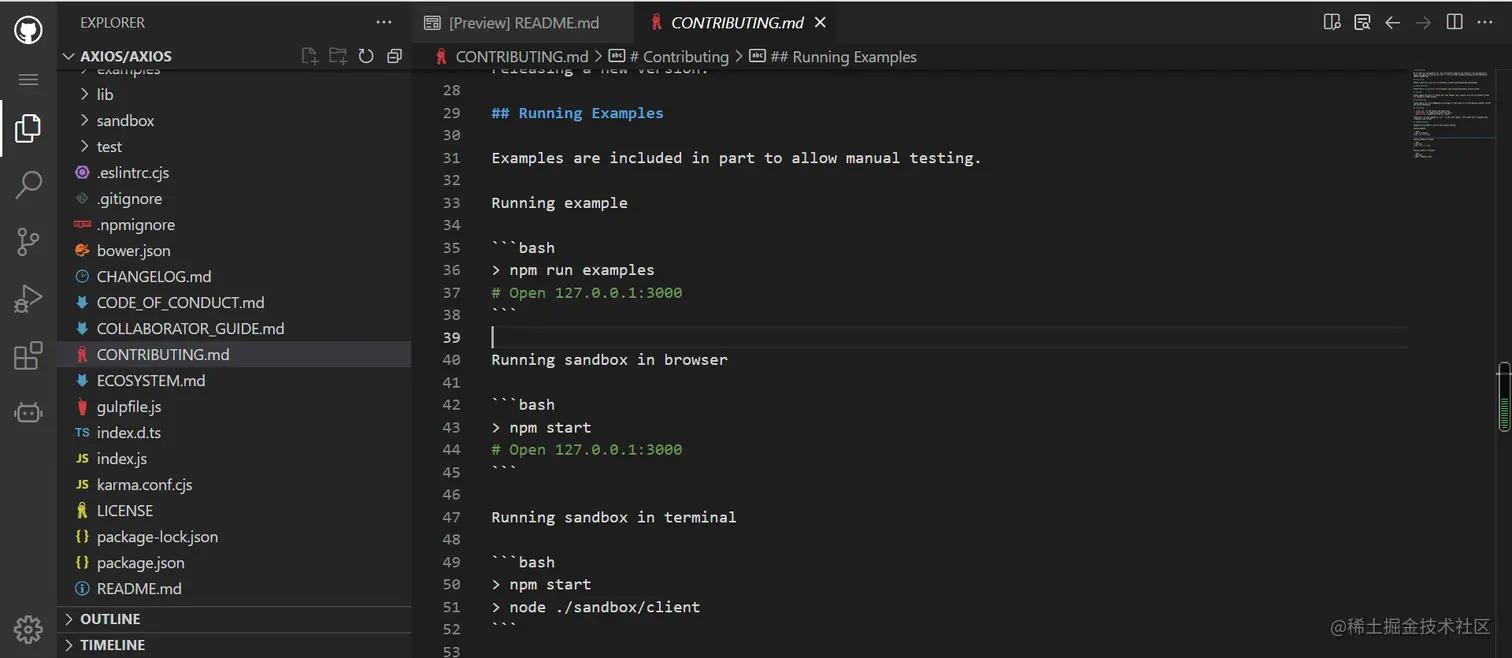
Task: Open .npmignore file
Action: (234, 224)
